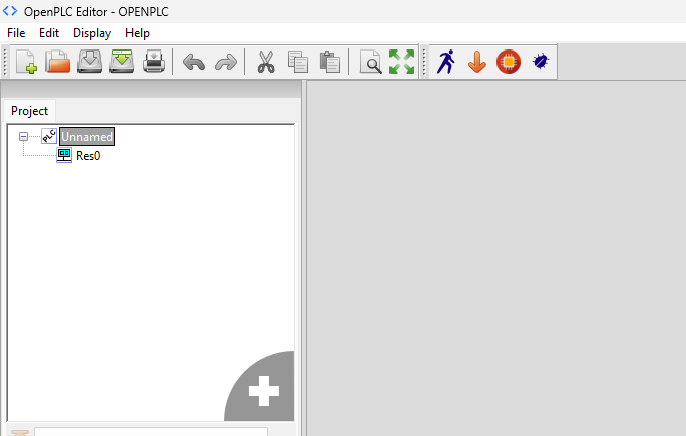The width and height of the screenshot is (686, 436).
Task: Upload program to board with the chip icon
Action: pos(509,62)
